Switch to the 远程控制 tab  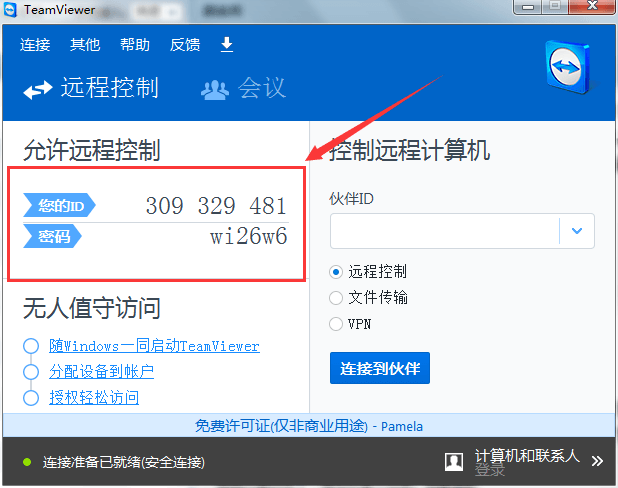click(x=91, y=88)
